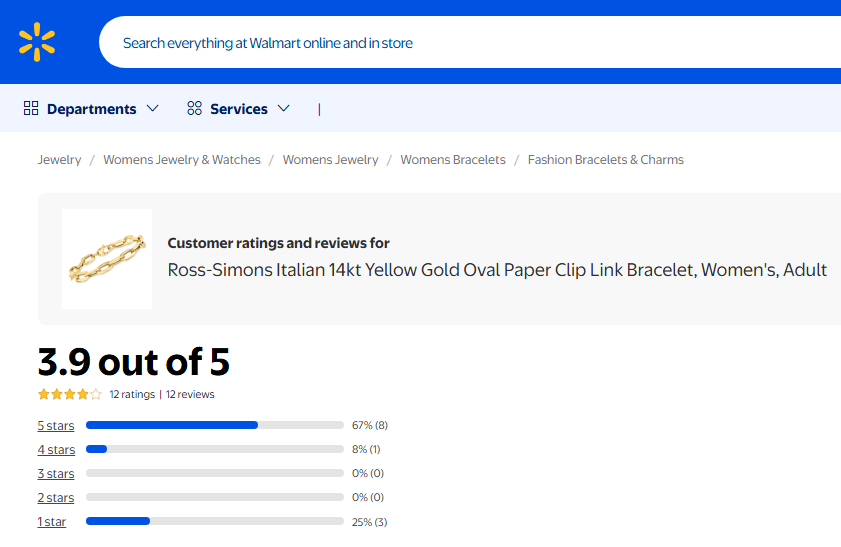
Task: Click the 12 reviews count
Action: (x=190, y=394)
